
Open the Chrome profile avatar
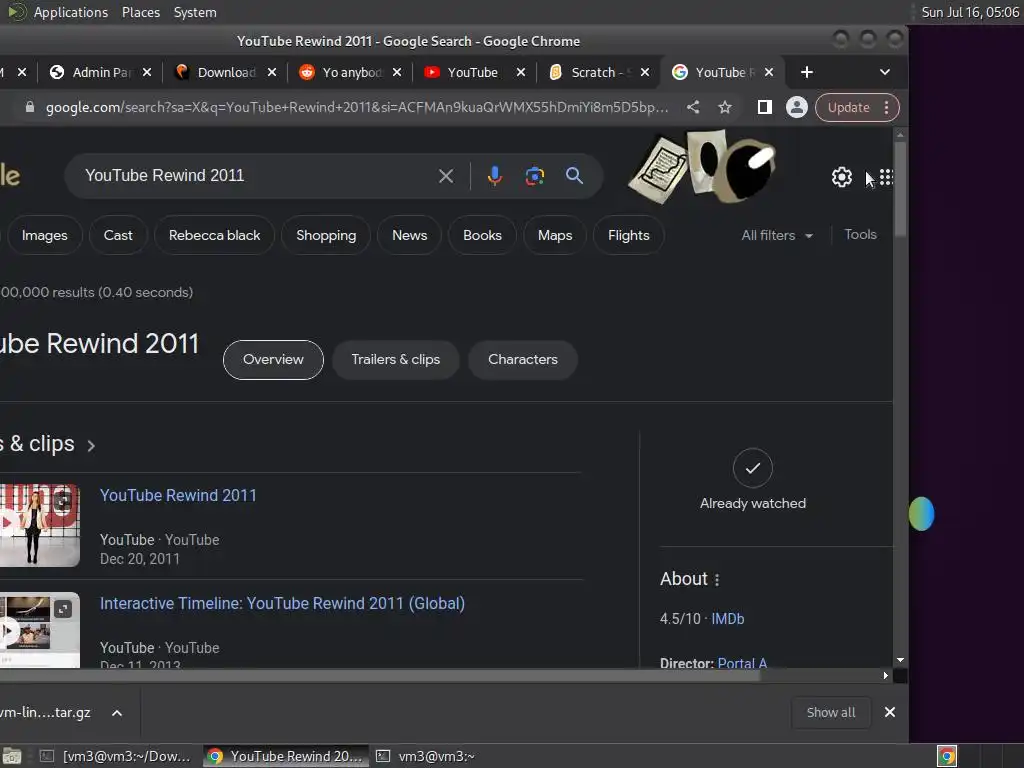tap(797, 108)
